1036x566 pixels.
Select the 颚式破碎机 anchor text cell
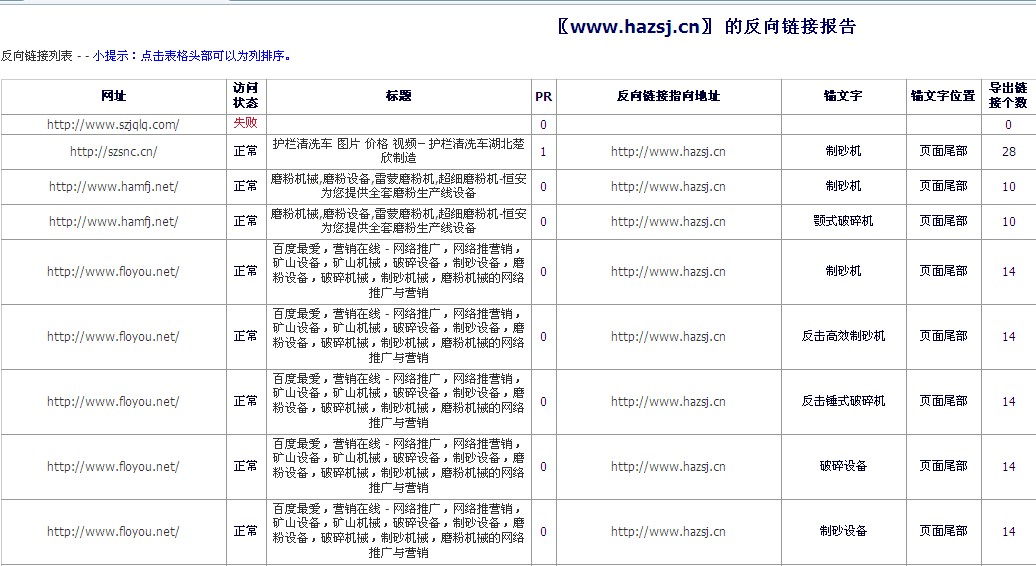pyautogui.click(x=843, y=221)
